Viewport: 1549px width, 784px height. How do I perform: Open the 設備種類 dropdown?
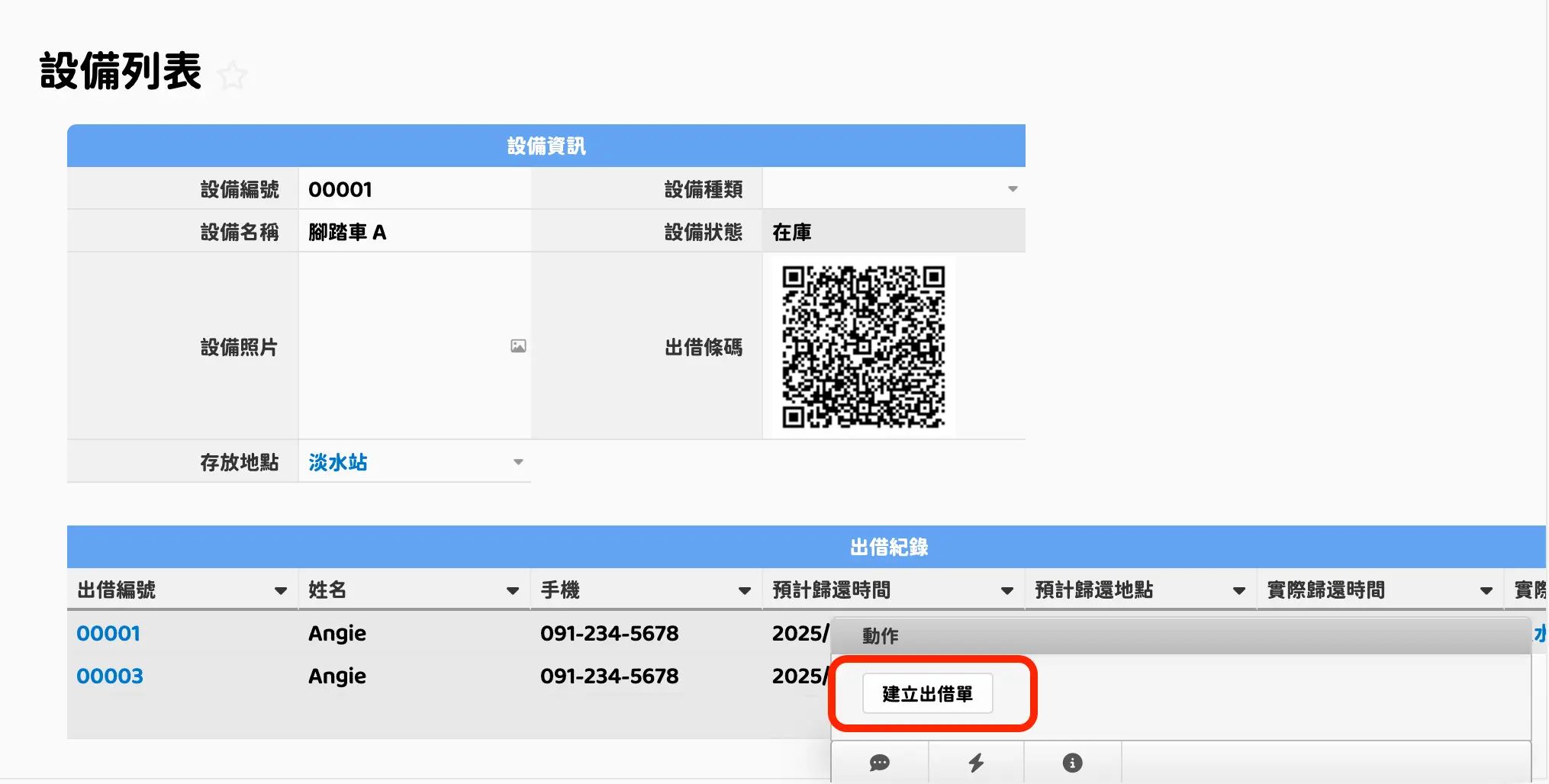click(x=1013, y=189)
